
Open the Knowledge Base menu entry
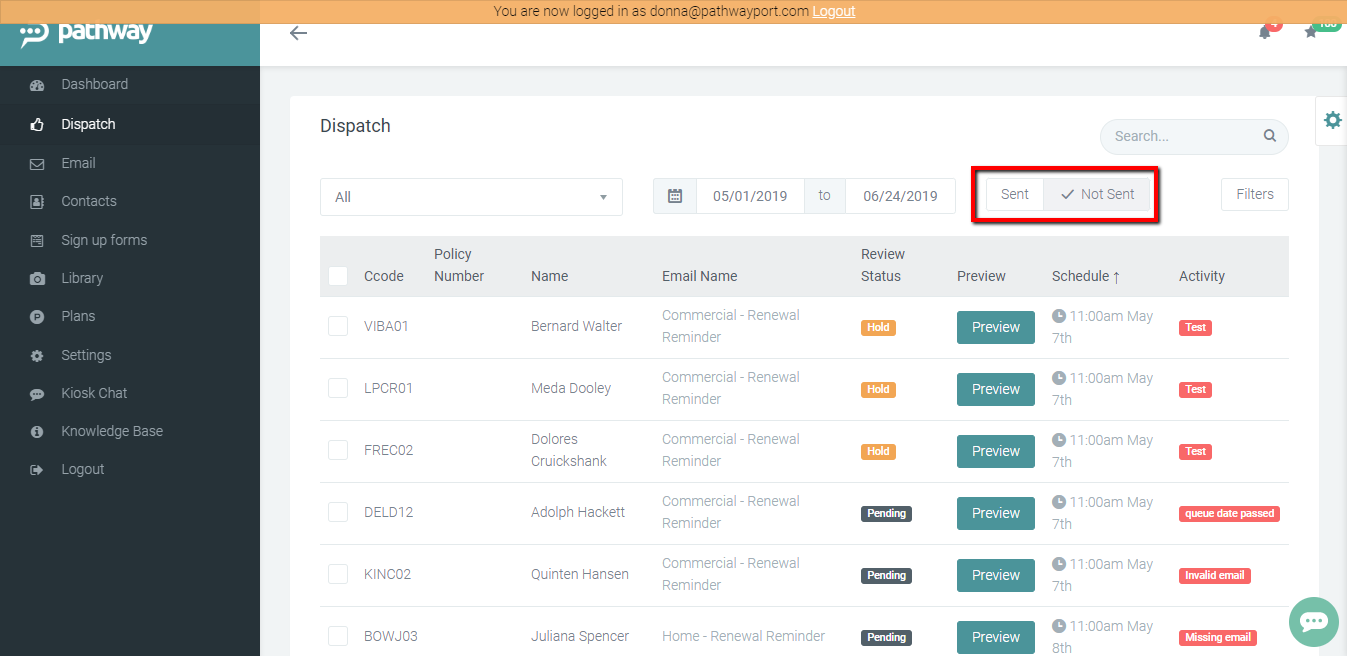point(110,430)
